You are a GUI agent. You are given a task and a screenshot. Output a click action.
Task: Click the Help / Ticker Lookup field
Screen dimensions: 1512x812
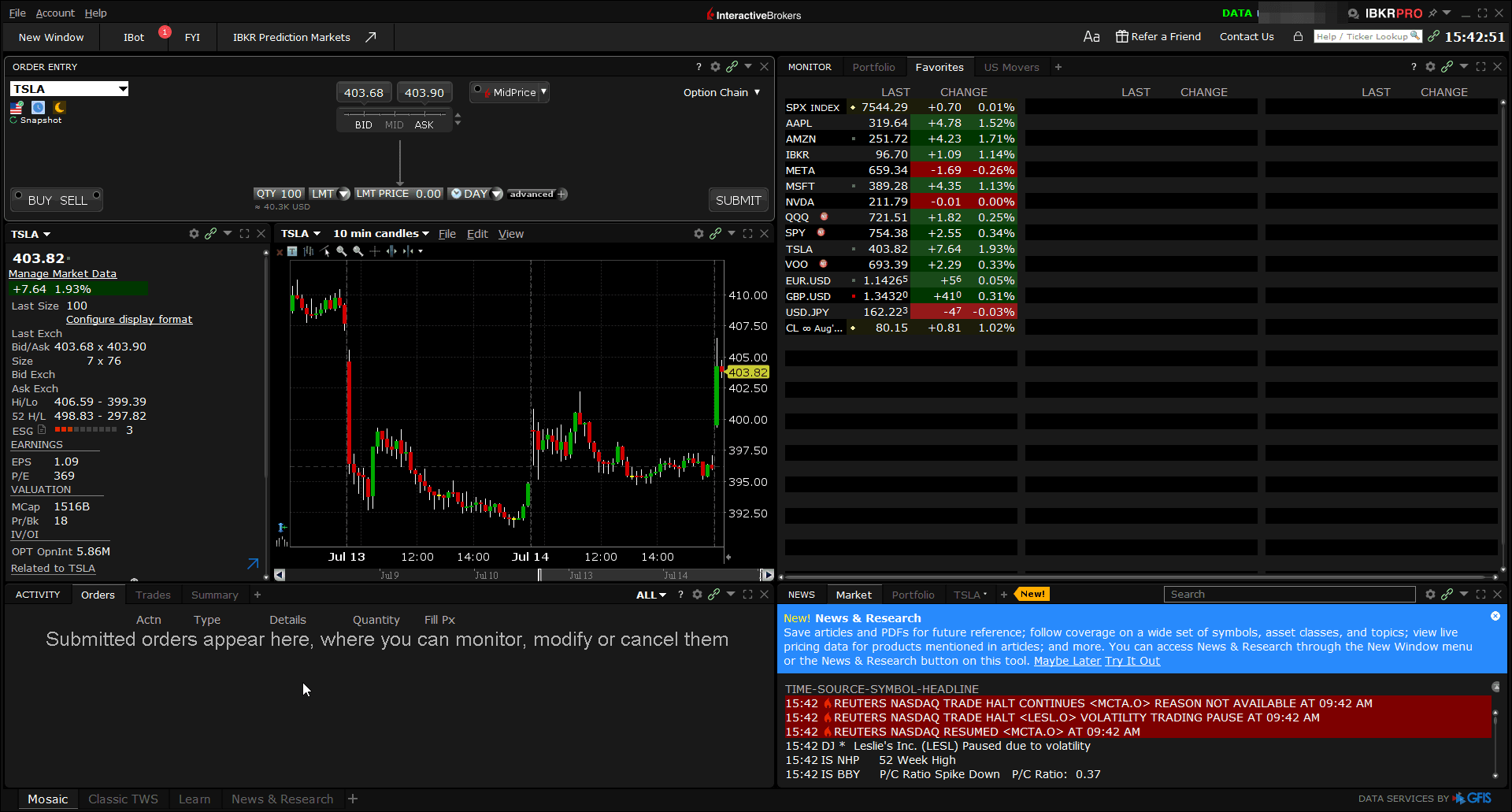(x=1368, y=36)
